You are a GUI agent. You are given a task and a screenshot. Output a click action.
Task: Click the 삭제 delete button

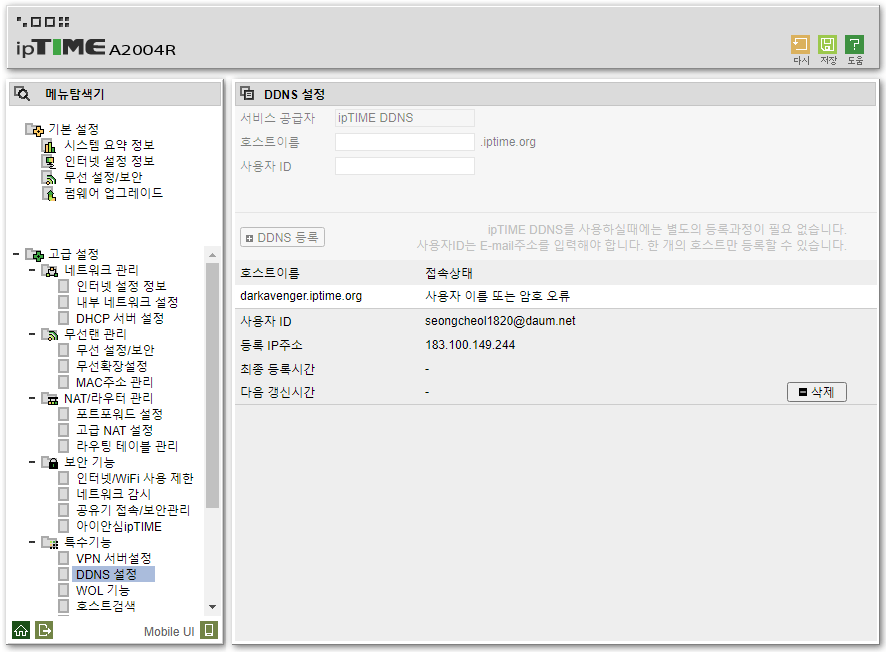pos(816,392)
